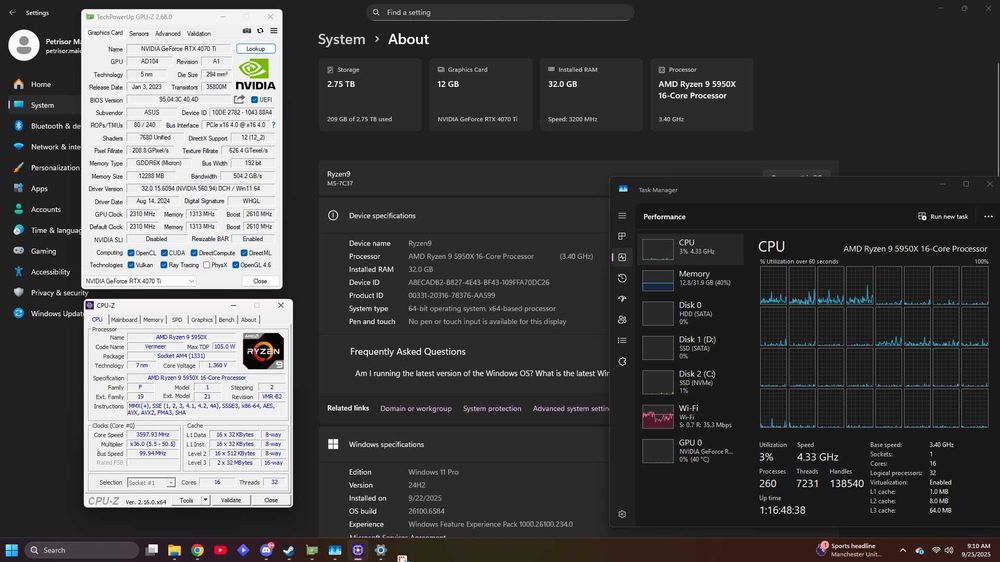Open Task Manager App history icon

tap(622, 278)
